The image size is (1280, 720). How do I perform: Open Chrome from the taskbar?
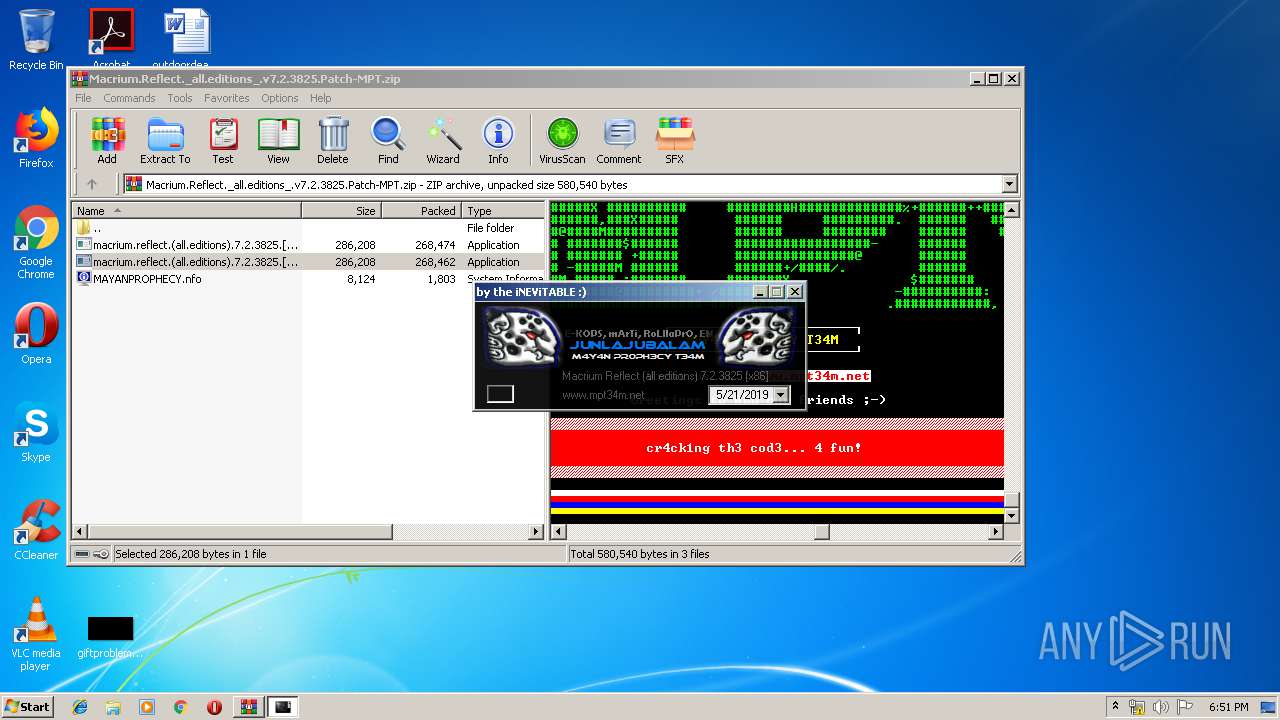click(x=180, y=707)
